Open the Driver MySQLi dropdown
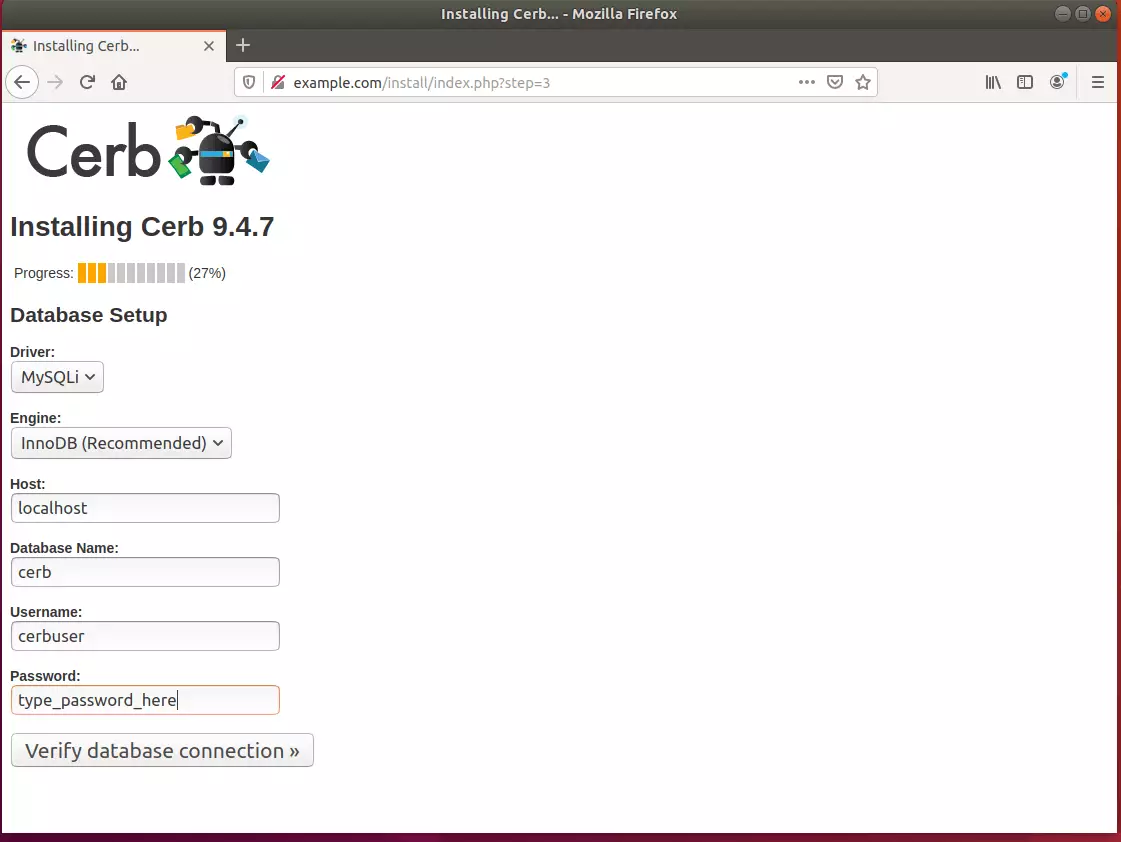This screenshot has height=842, width=1121. (57, 377)
